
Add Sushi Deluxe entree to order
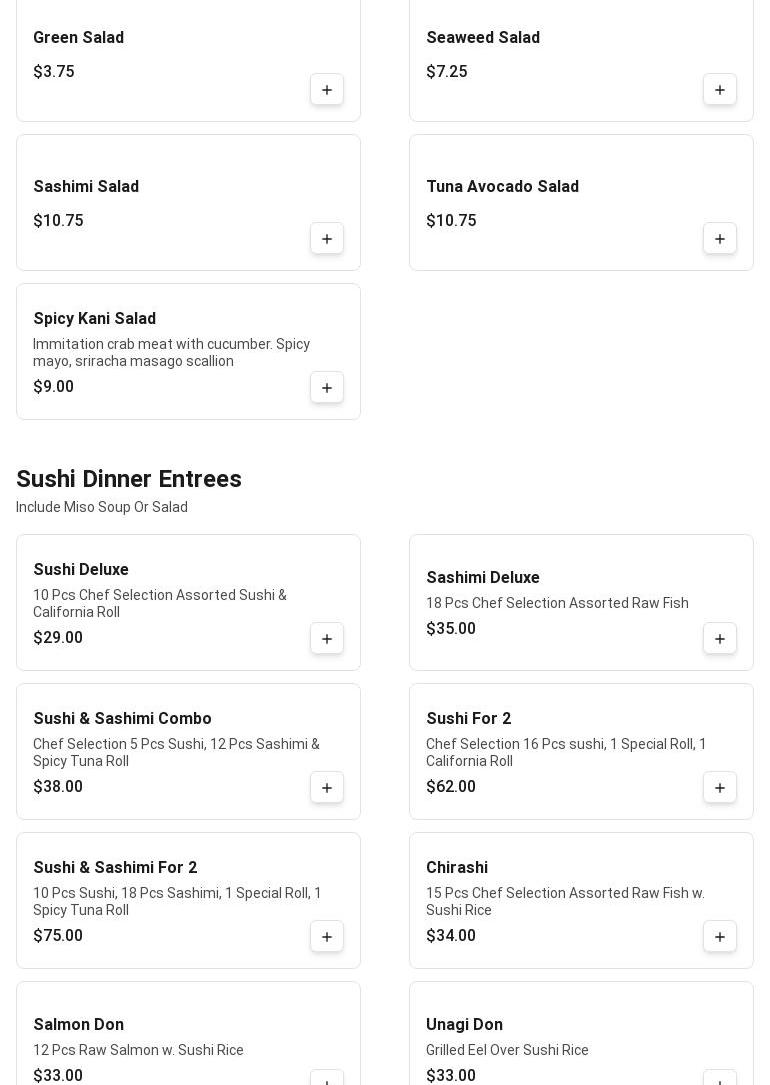[x=327, y=639]
